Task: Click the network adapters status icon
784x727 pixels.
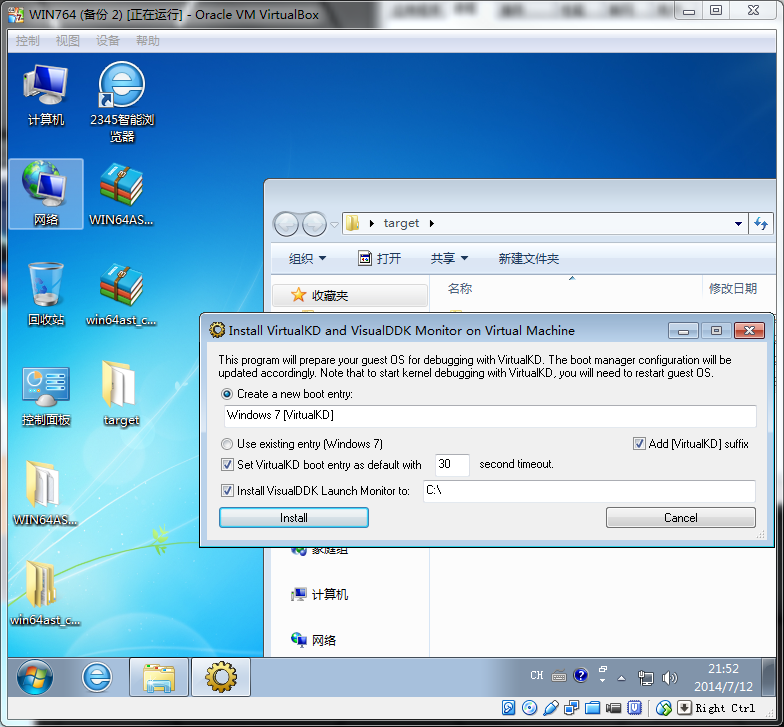Action: tap(571, 708)
